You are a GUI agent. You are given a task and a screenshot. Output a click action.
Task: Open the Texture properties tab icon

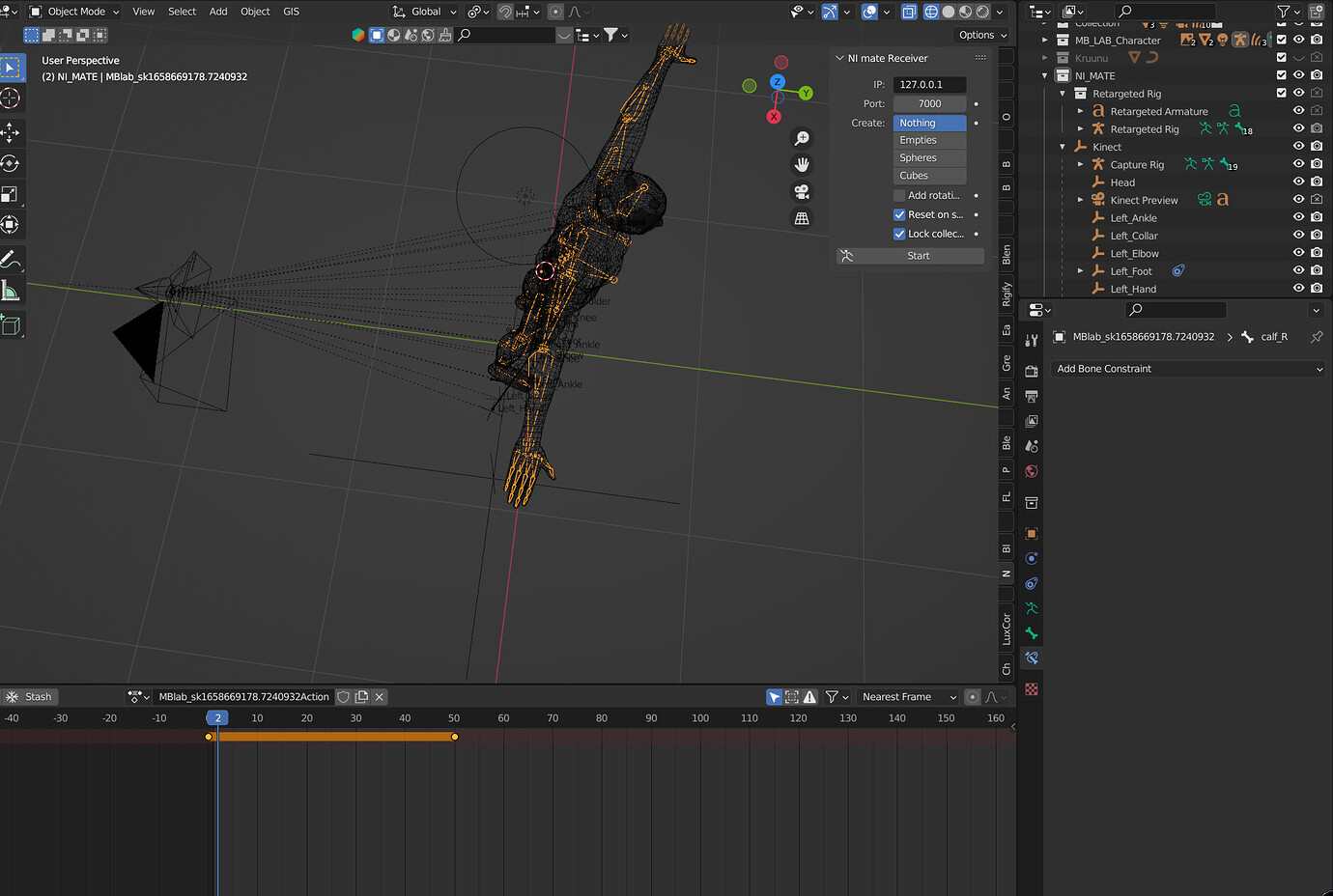click(1032, 689)
